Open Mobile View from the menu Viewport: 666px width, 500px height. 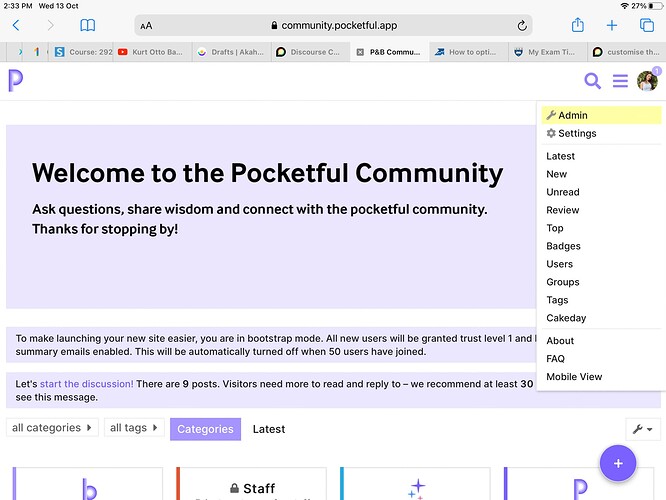574,376
